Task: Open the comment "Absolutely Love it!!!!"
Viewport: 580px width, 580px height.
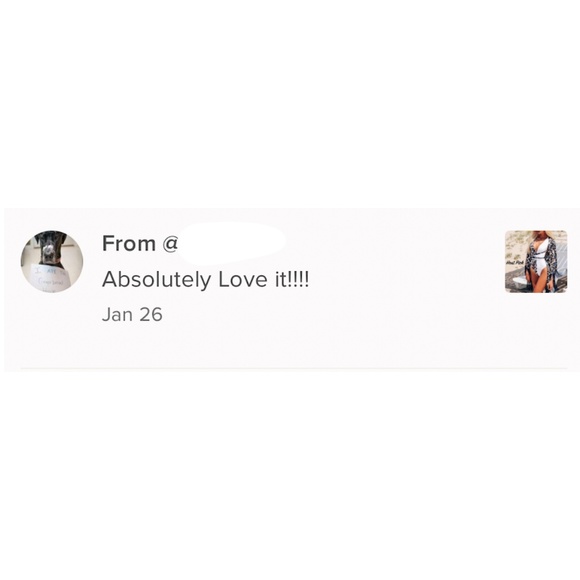Action: (x=205, y=279)
